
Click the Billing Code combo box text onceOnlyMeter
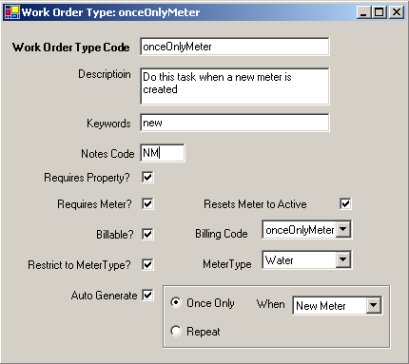299,230
